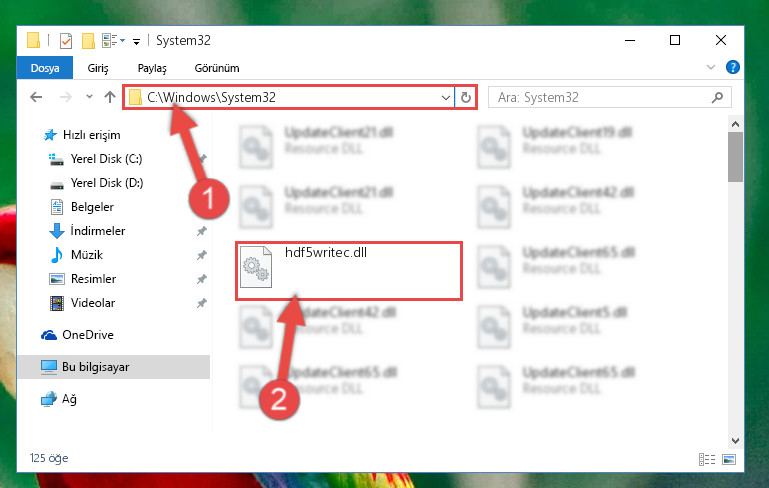This screenshot has width=769, height=488.
Task: Expand the address bar history dropdown
Action: [445, 98]
